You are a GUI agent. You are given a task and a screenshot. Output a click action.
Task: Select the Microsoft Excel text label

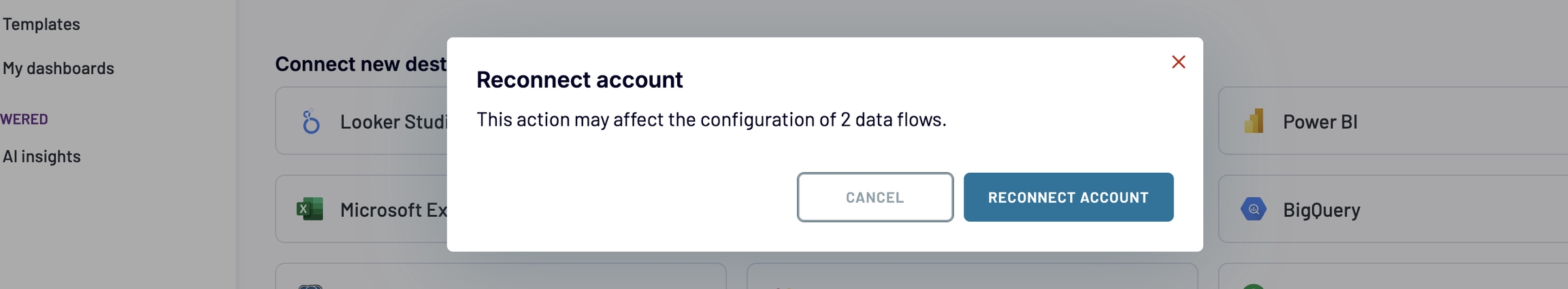click(x=393, y=210)
